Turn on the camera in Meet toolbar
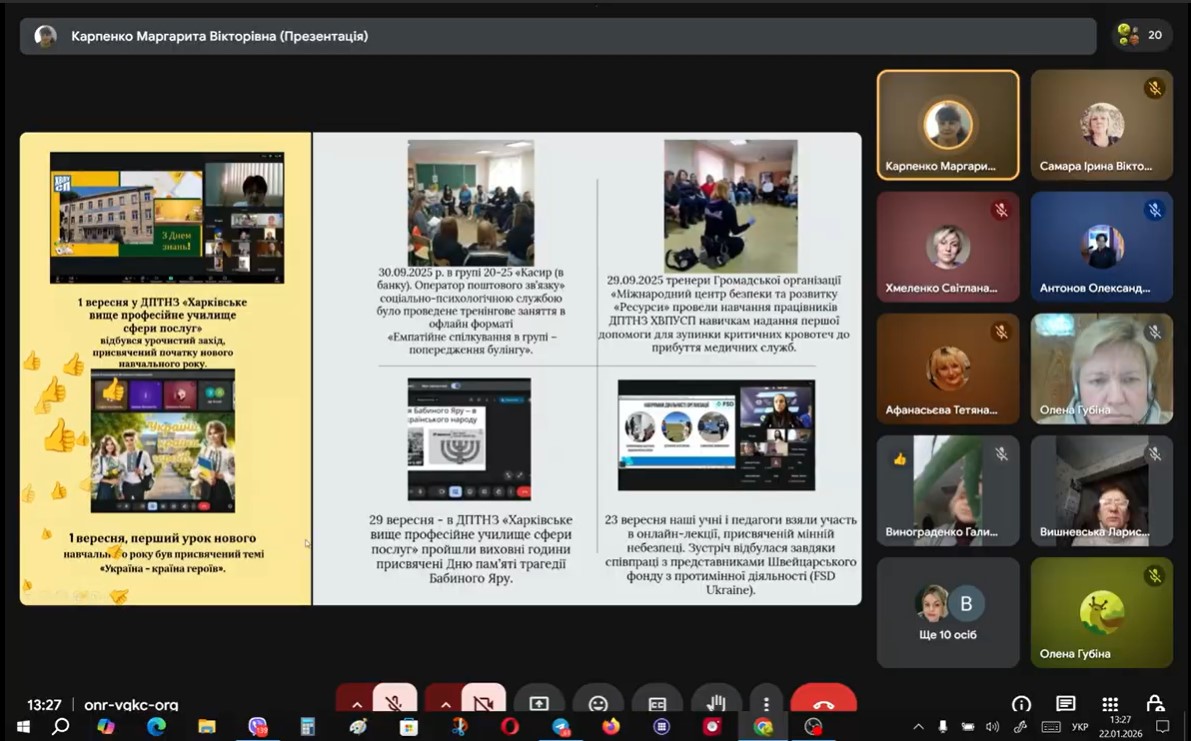The width and height of the screenshot is (1191, 741). click(483, 702)
